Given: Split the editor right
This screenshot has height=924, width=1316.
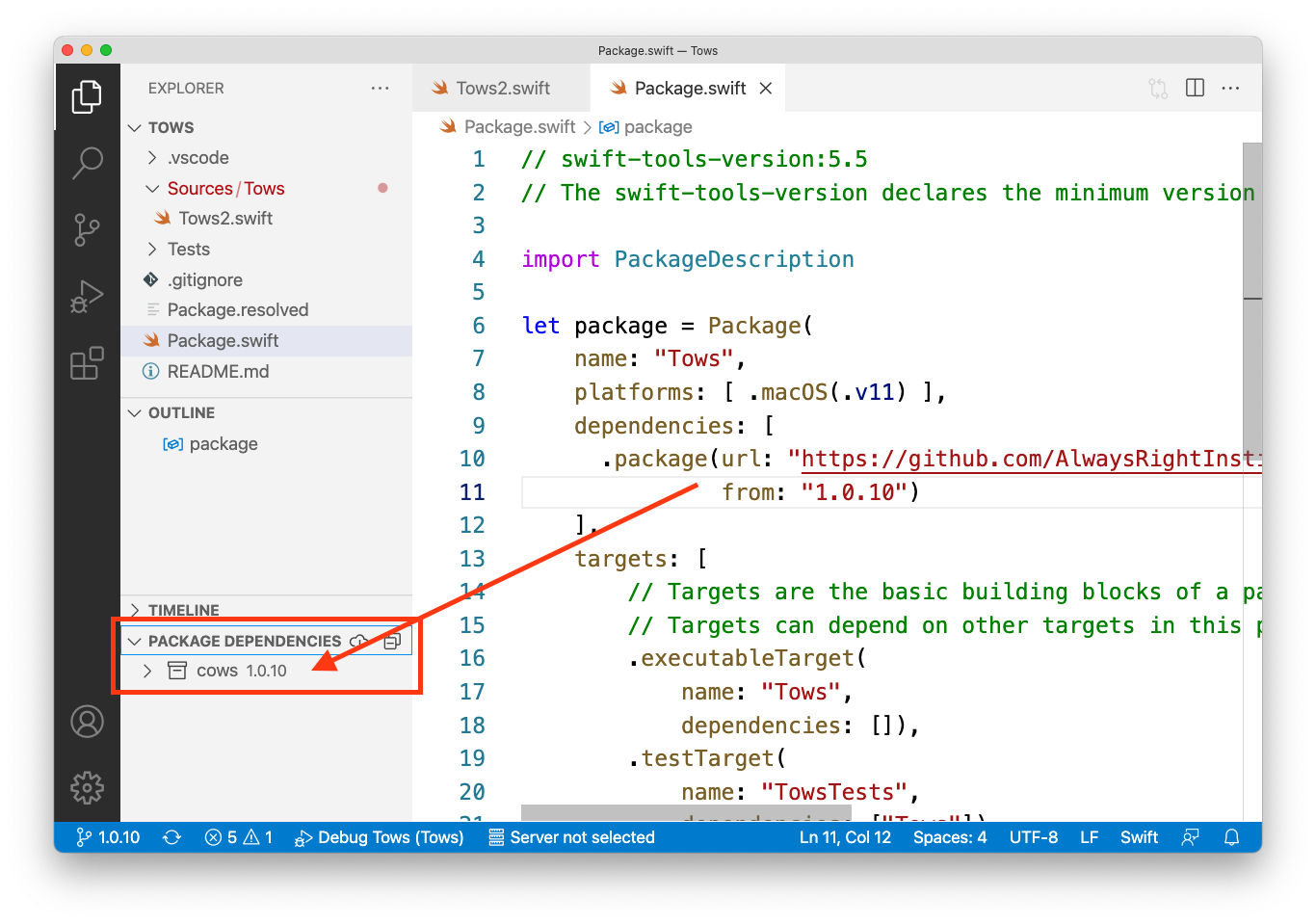Looking at the screenshot, I should click(x=1195, y=88).
